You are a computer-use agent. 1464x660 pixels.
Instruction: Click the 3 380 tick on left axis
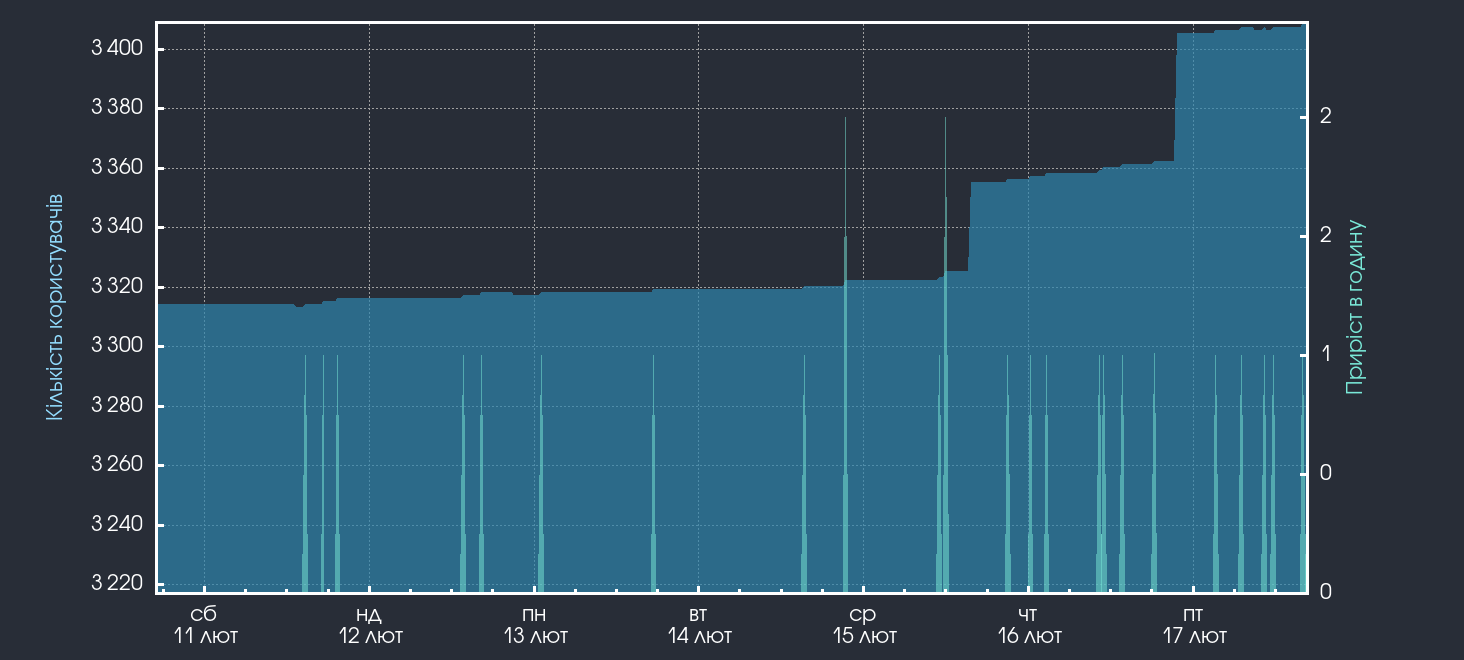[117, 108]
